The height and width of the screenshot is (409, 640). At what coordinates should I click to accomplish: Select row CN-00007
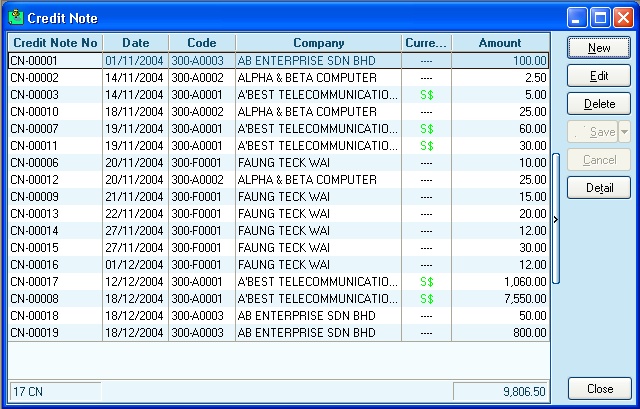[x=278, y=129]
